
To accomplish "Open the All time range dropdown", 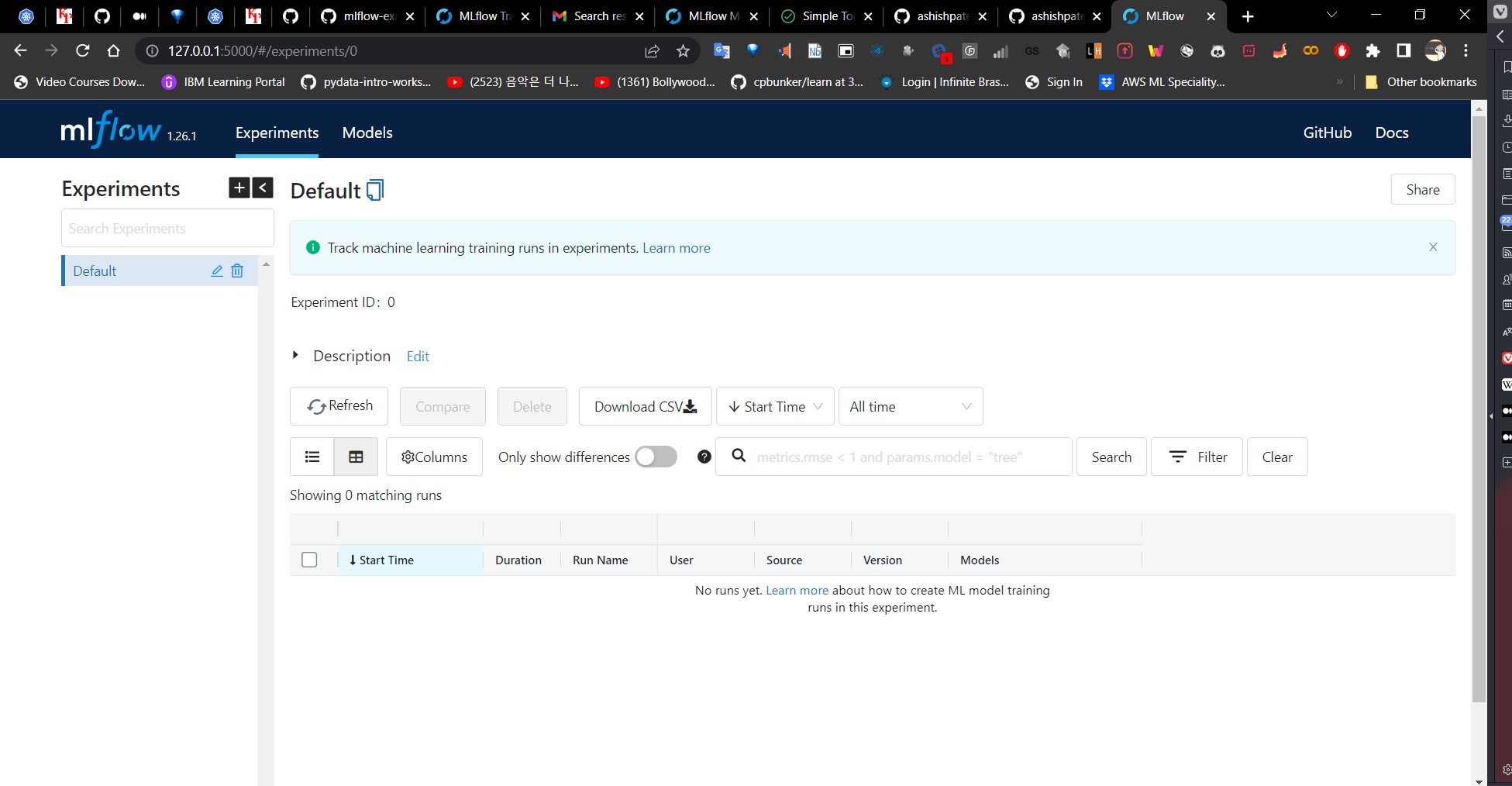I will tap(911, 406).
